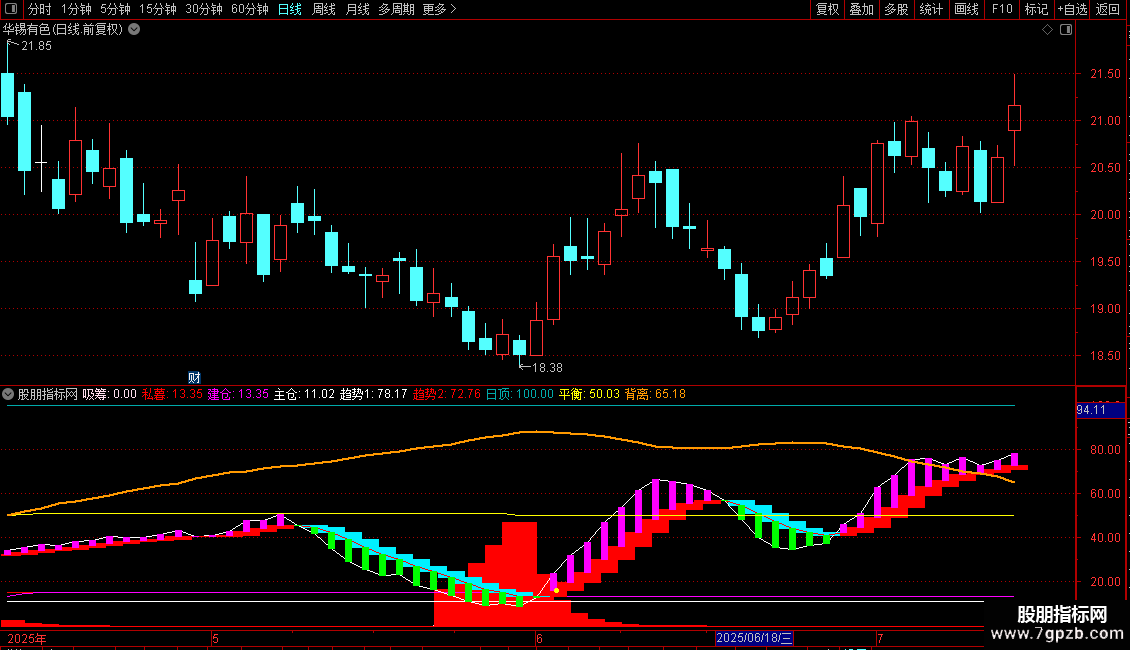The height and width of the screenshot is (650, 1130).
Task: Open dropdown next to 华锡有色 title
Action: (134, 30)
